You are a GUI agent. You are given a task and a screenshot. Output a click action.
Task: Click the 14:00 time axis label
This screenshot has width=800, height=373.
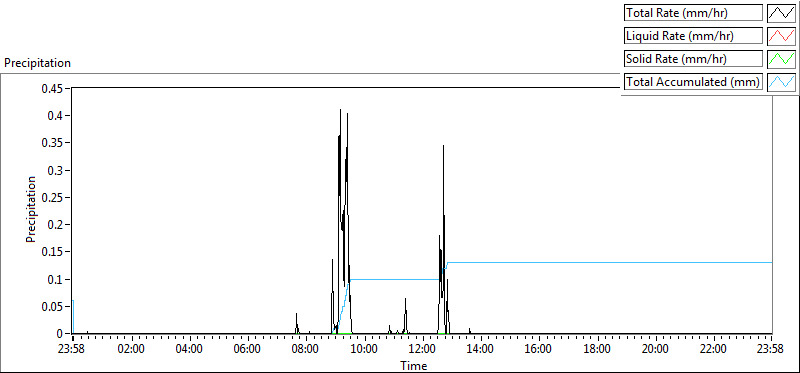pyautogui.click(x=481, y=350)
